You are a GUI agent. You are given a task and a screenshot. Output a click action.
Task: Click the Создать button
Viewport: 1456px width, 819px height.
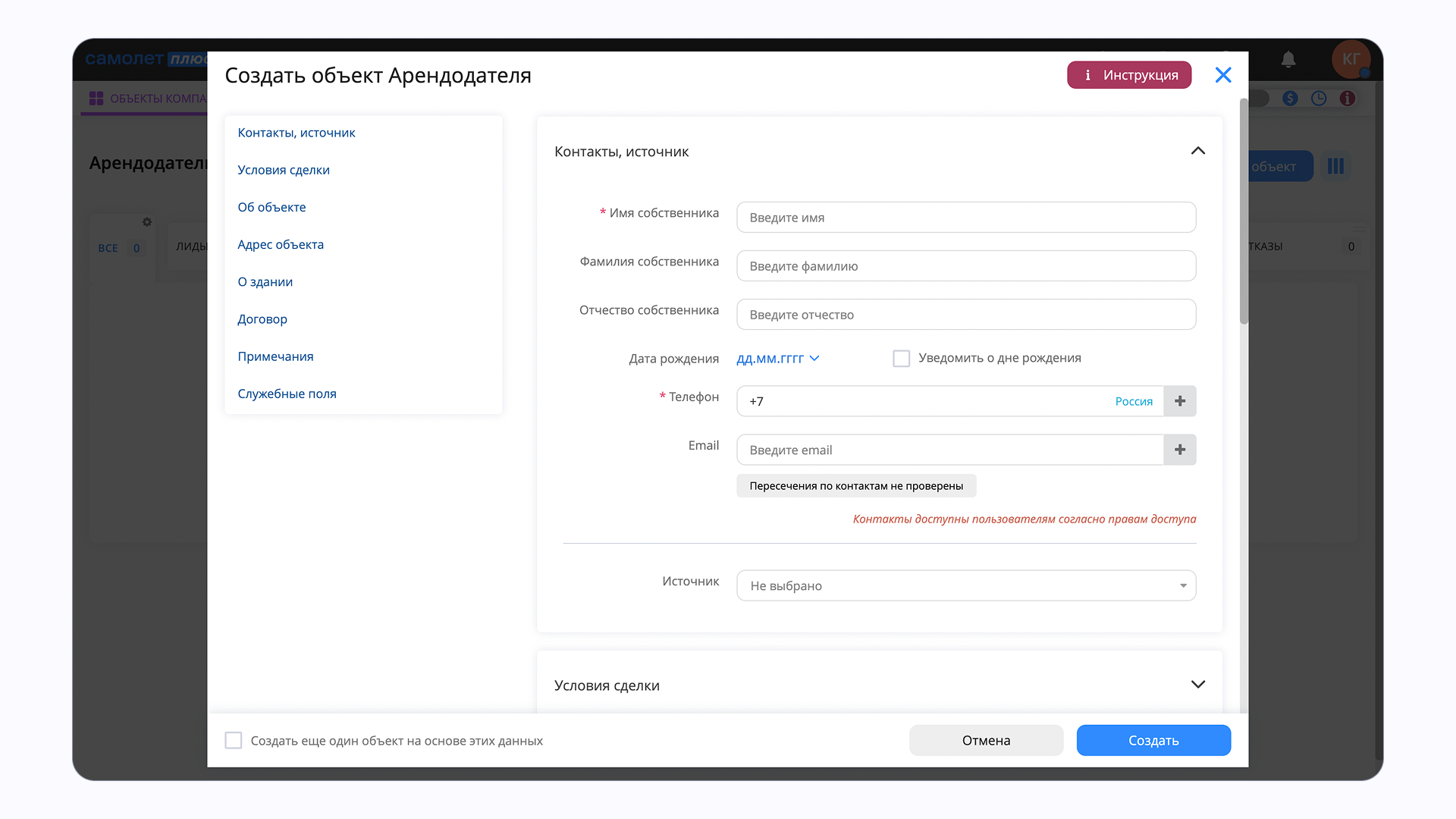coord(1153,740)
